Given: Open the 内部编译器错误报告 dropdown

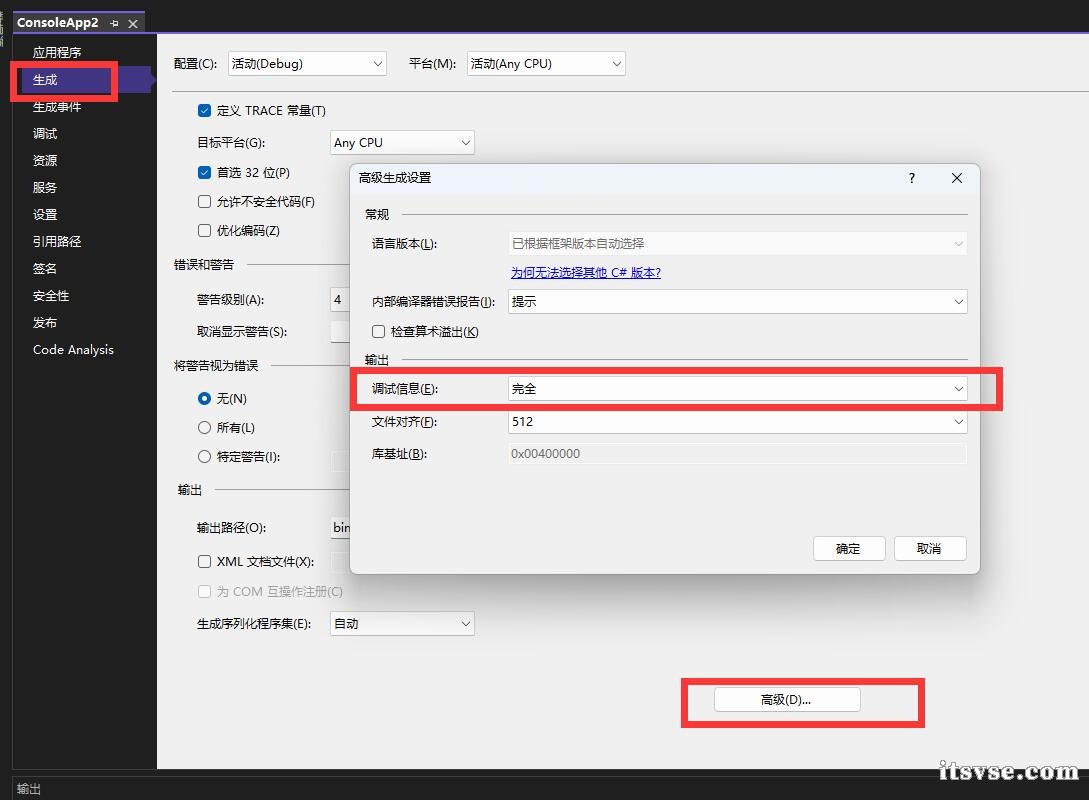Looking at the screenshot, I should tap(737, 301).
